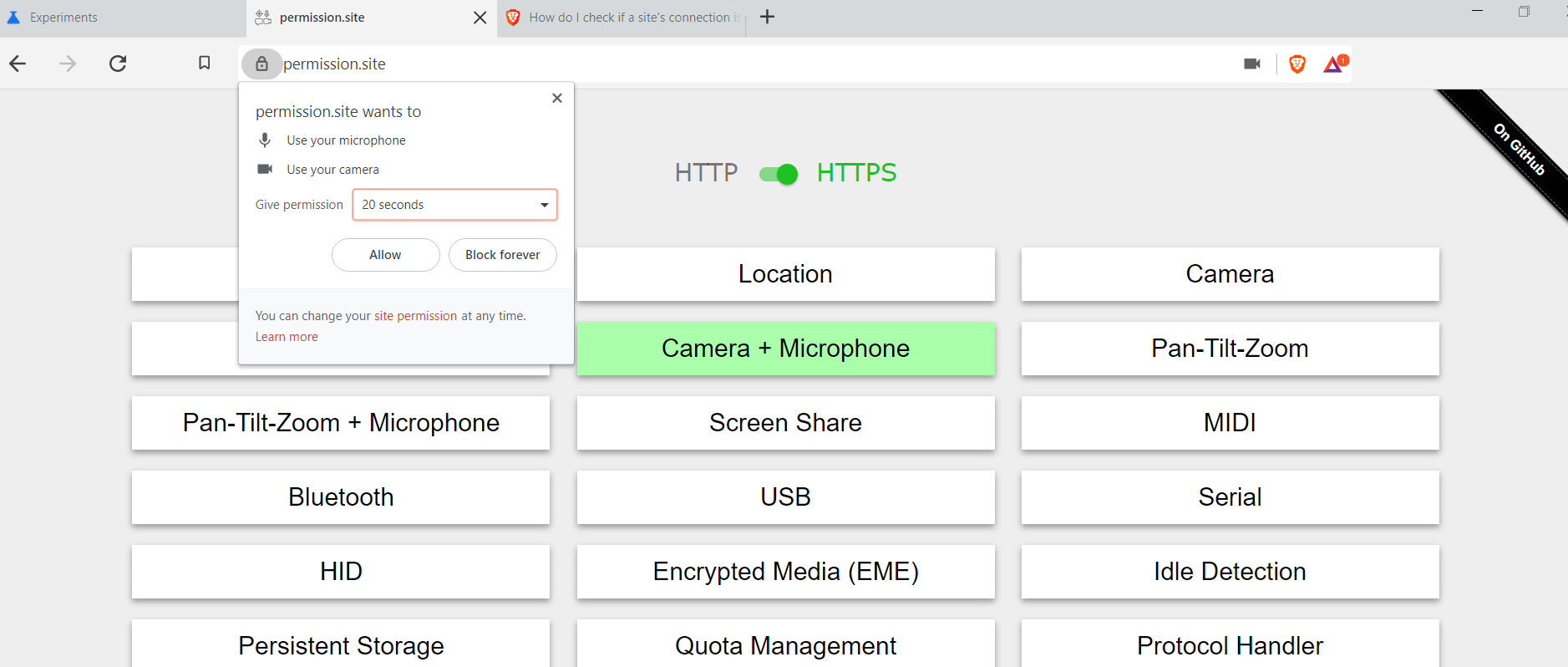Request Location permission
The height and width of the screenshot is (667, 1568).
coord(785,274)
